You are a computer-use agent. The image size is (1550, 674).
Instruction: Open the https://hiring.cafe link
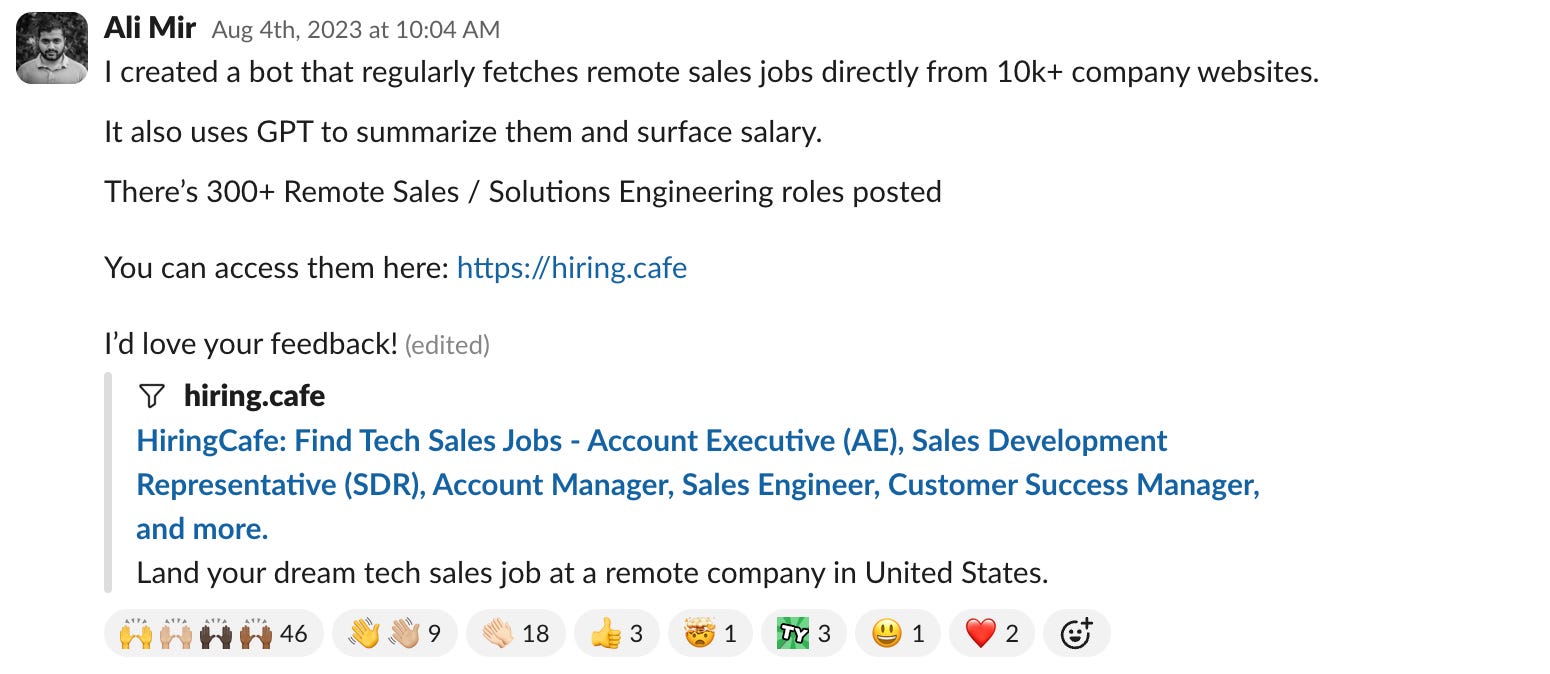(572, 268)
